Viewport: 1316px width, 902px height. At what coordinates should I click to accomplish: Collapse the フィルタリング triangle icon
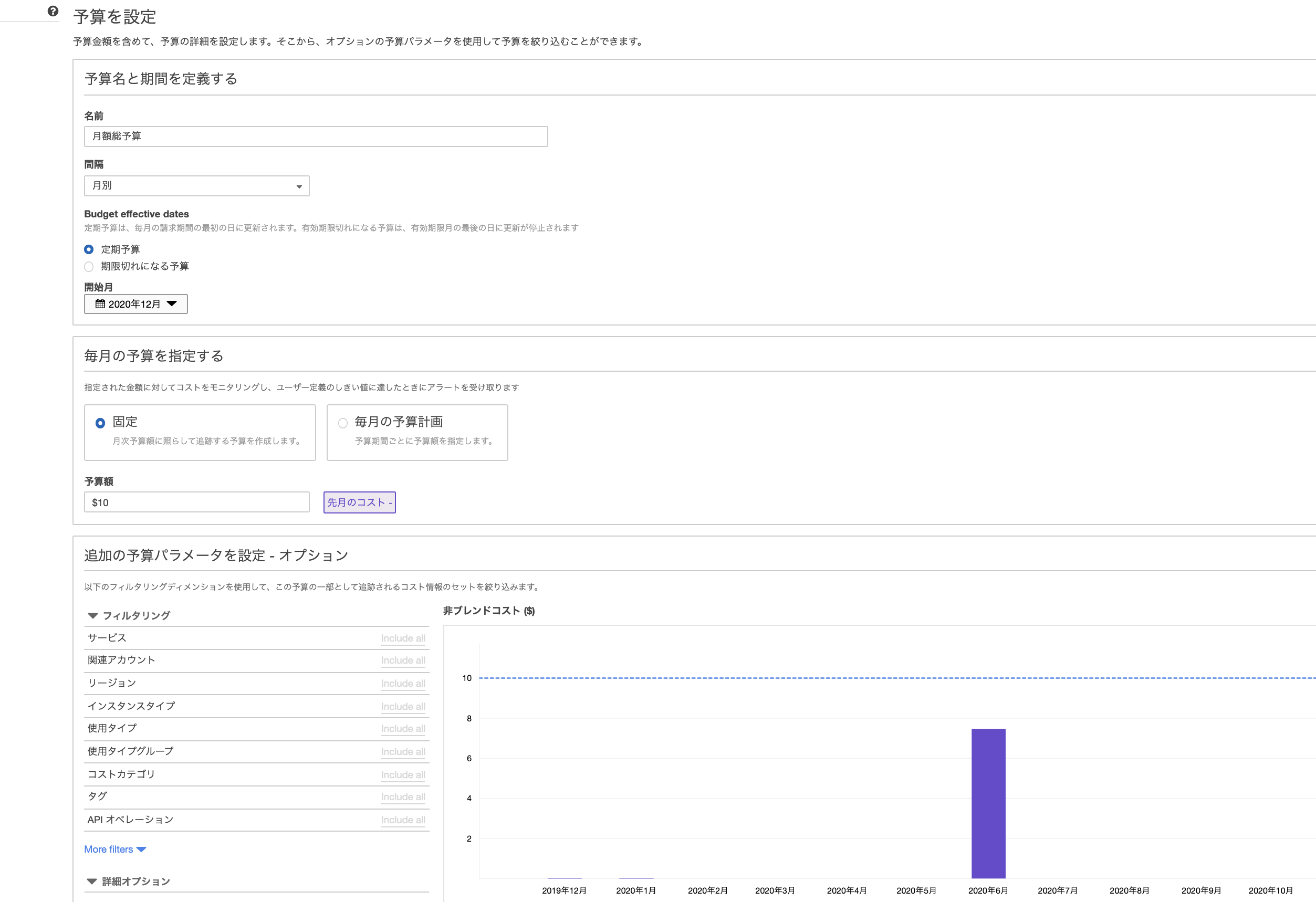93,615
